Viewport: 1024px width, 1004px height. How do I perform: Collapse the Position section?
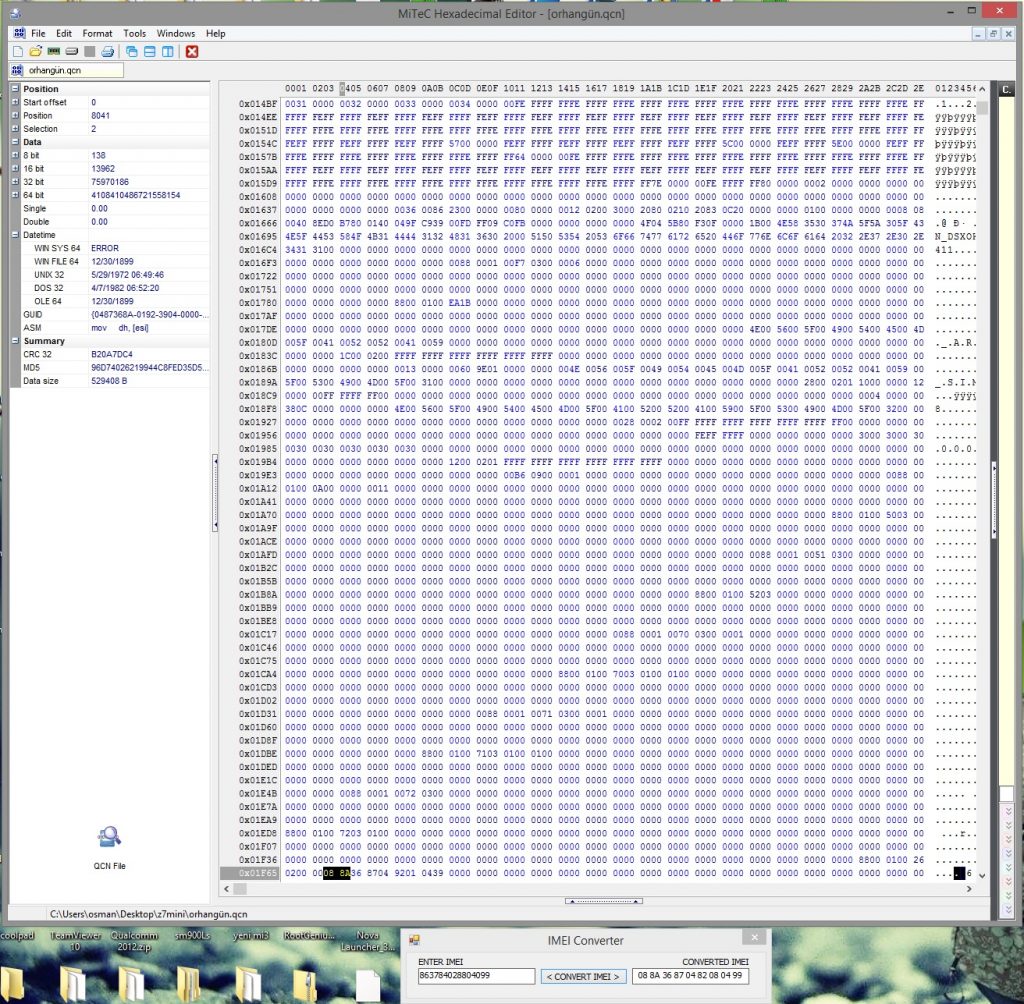pyautogui.click(x=15, y=89)
